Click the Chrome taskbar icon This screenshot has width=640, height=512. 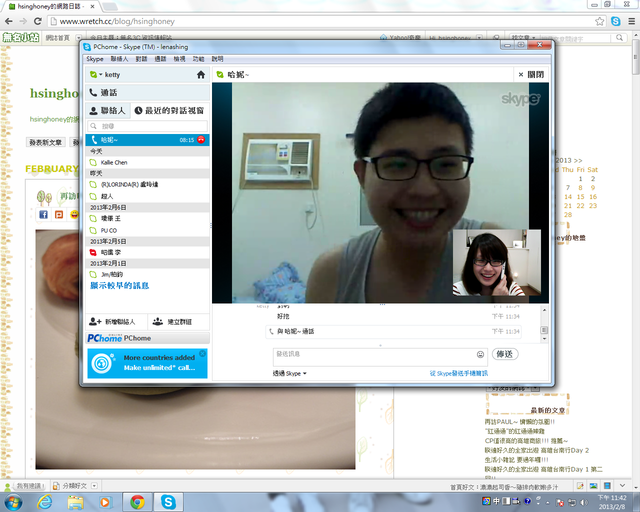pos(138,502)
